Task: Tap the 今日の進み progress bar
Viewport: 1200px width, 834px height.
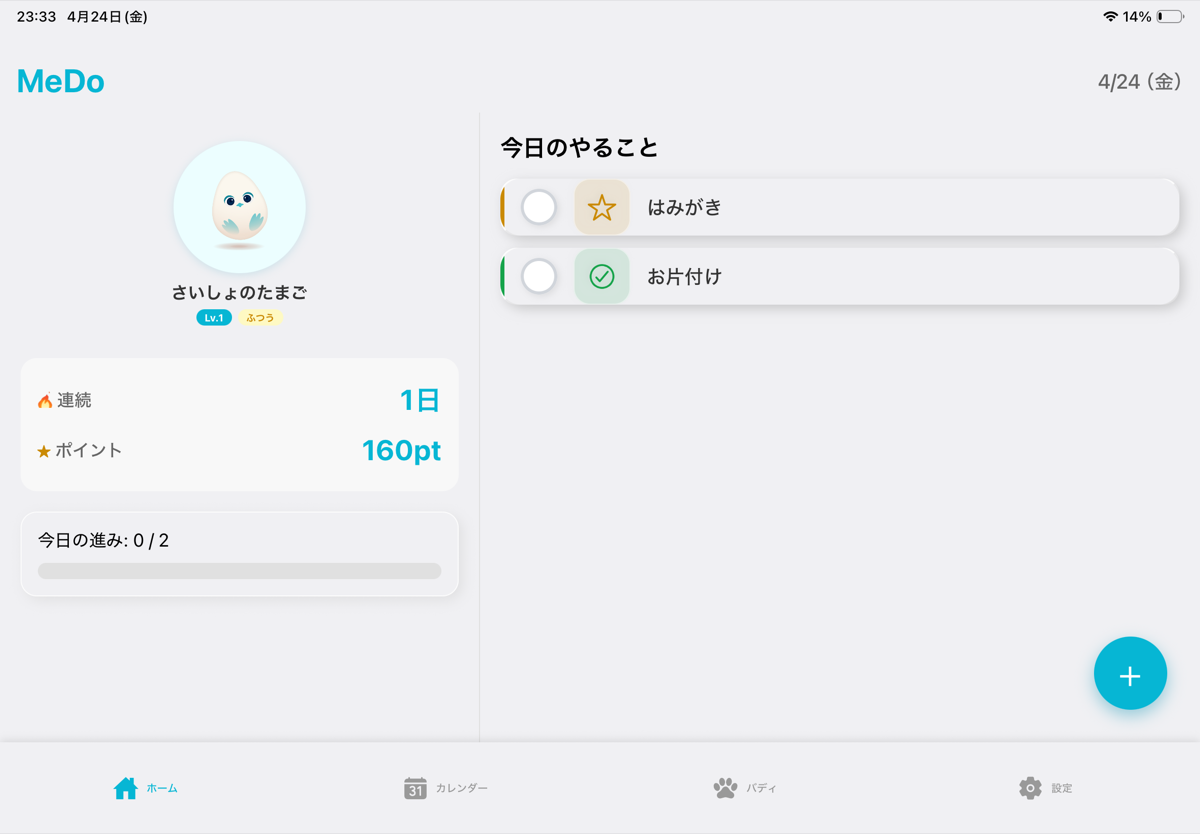Action: [x=239, y=570]
